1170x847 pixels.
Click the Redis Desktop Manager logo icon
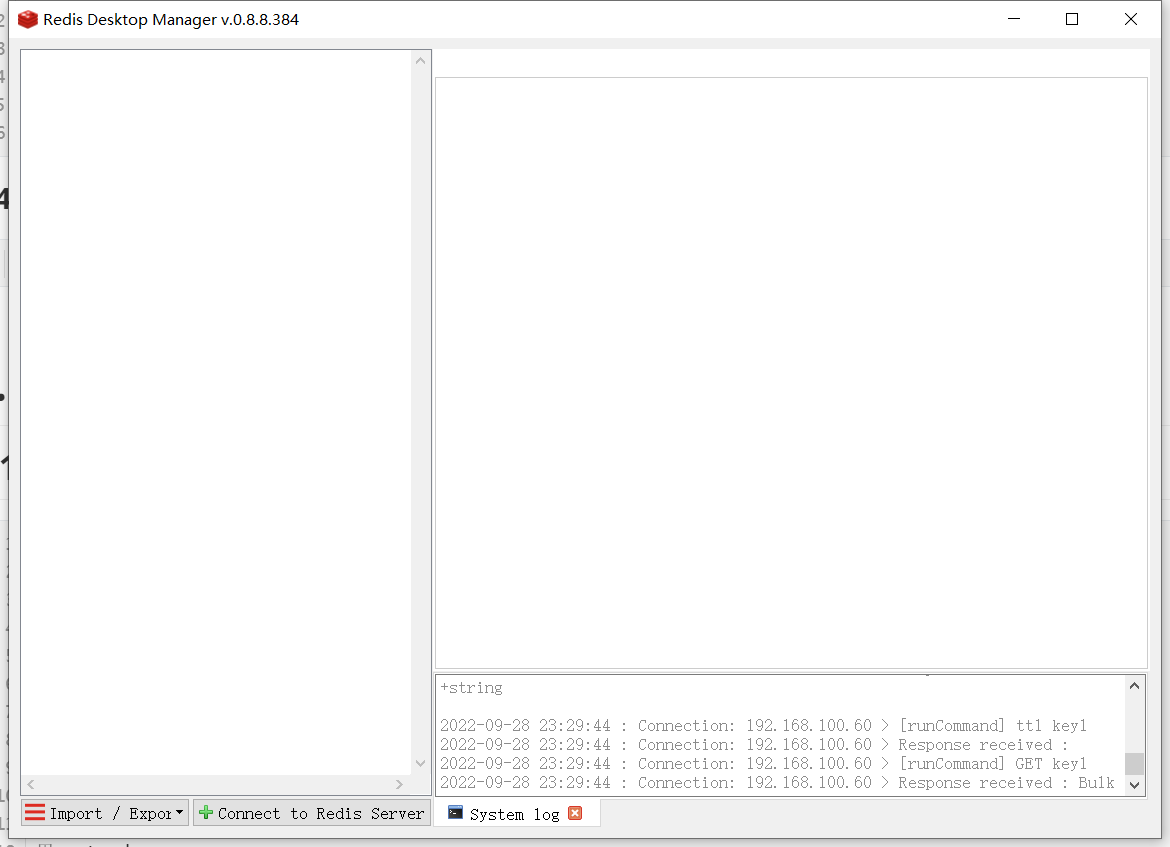pos(28,19)
